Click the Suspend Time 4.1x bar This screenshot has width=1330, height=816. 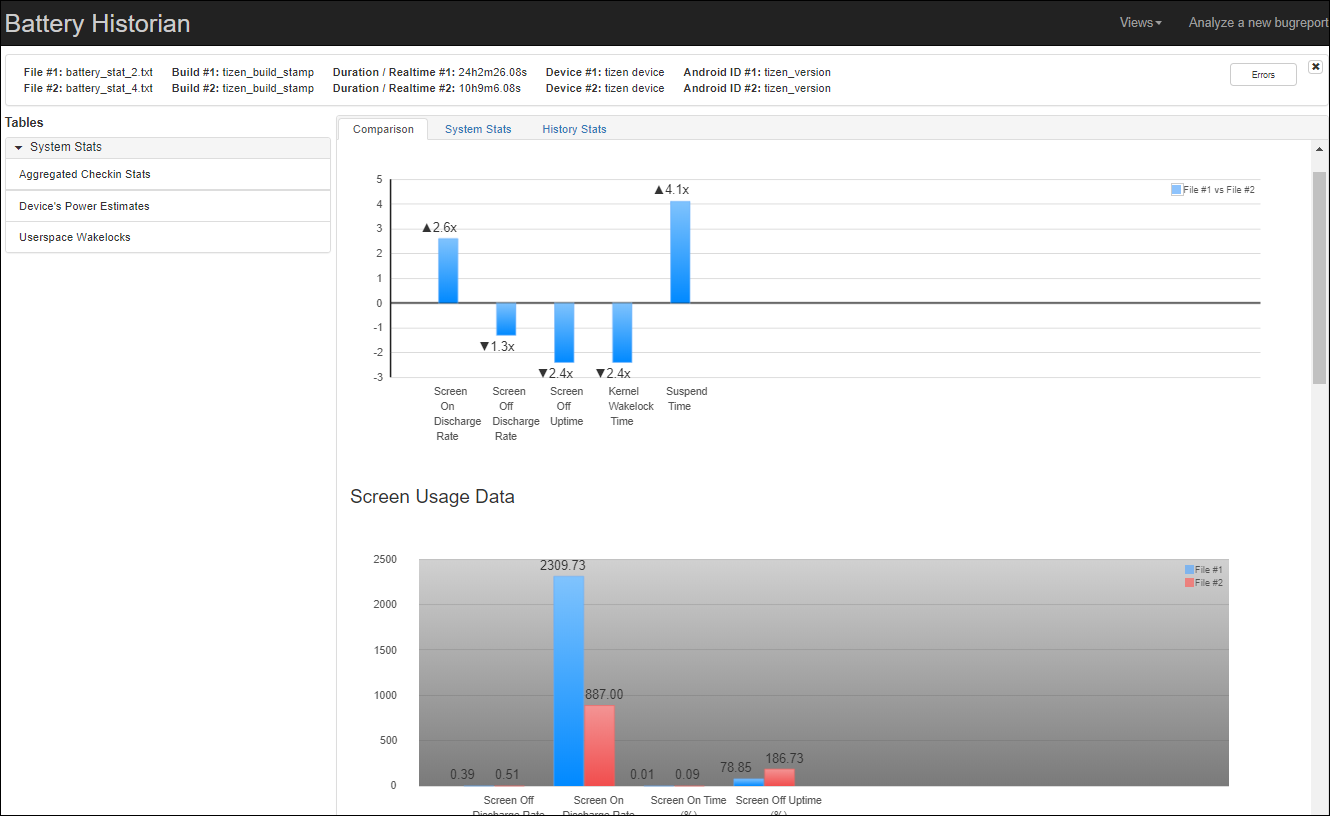coord(680,252)
